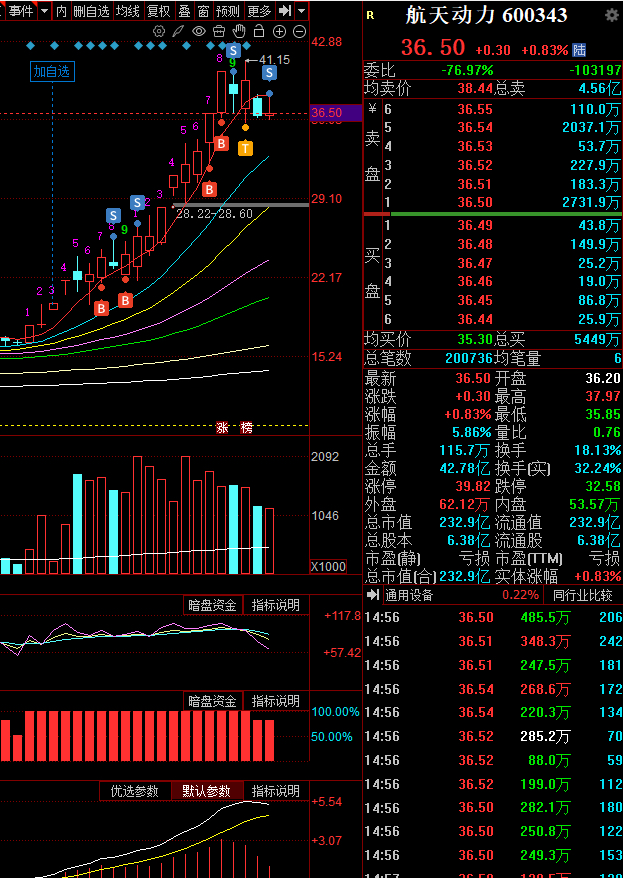
Task: Open the toolbox icon on chart toolbar
Action: point(219,31)
